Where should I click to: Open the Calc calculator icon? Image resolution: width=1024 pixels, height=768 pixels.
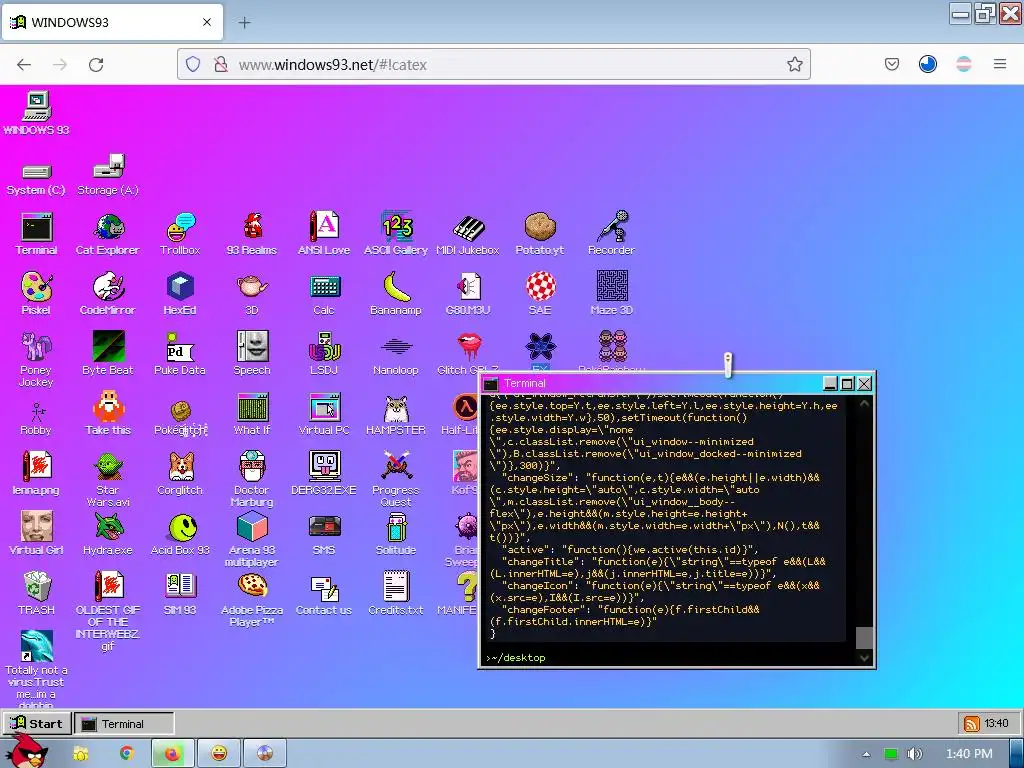[x=324, y=294]
